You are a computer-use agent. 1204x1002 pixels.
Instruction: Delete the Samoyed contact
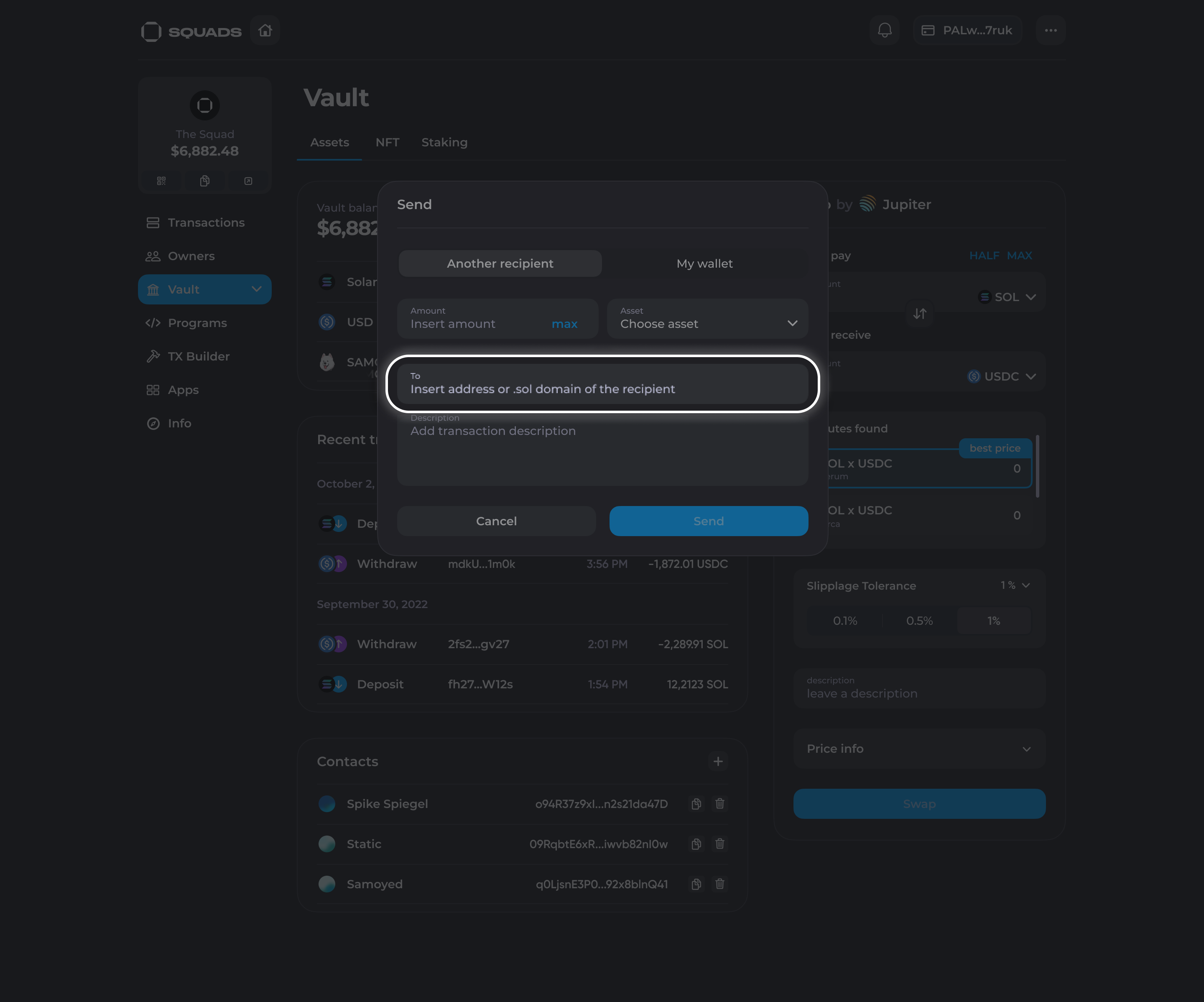719,884
